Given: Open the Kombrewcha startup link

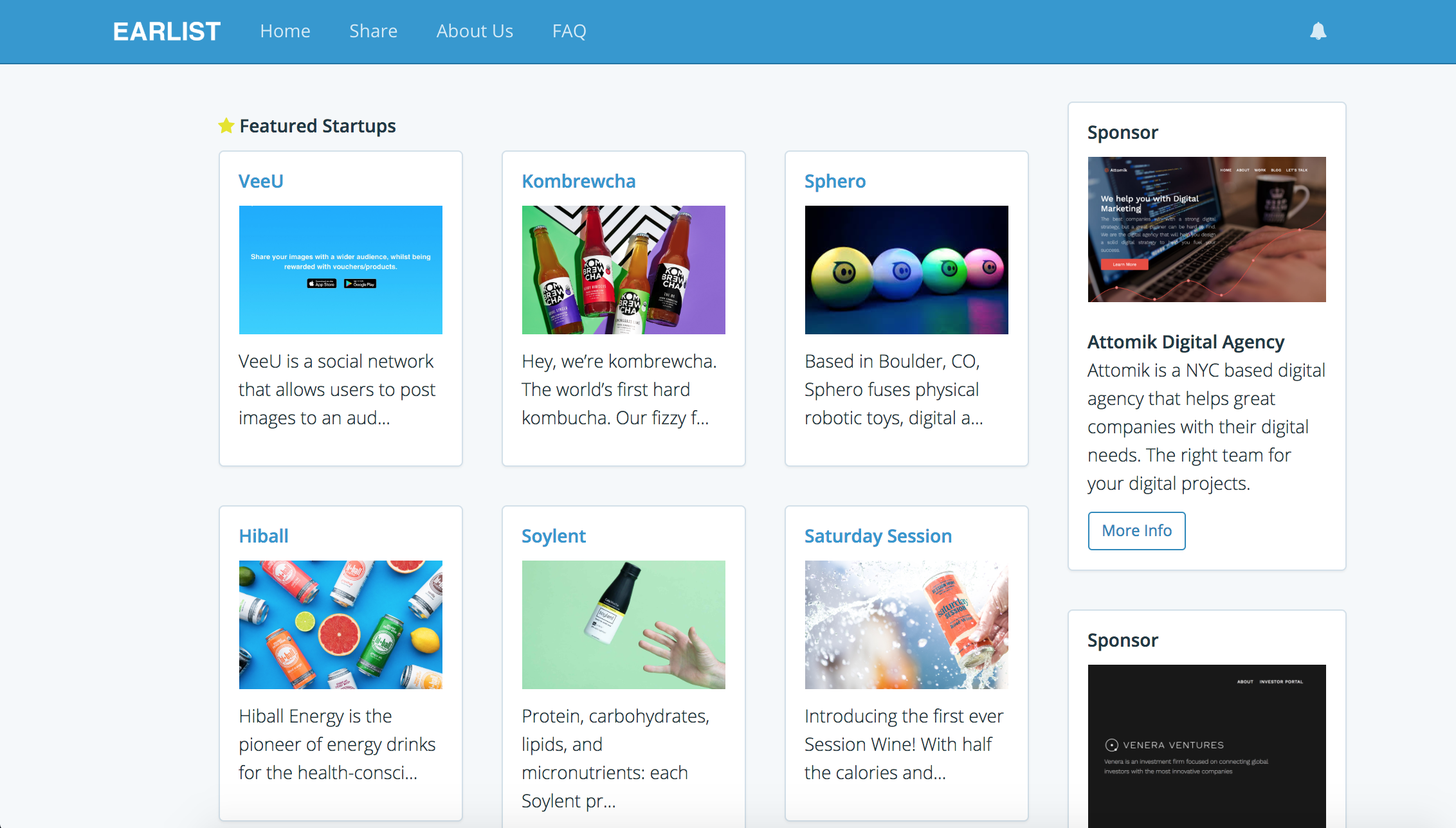Looking at the screenshot, I should click(578, 181).
